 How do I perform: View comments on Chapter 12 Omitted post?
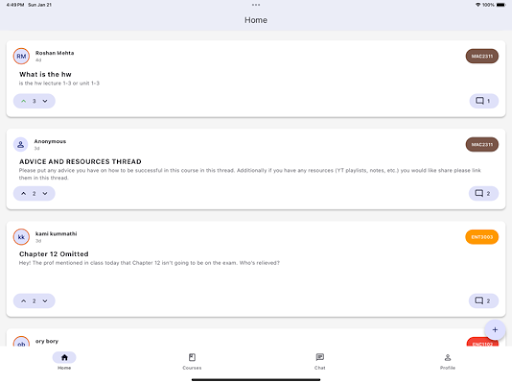(x=484, y=301)
